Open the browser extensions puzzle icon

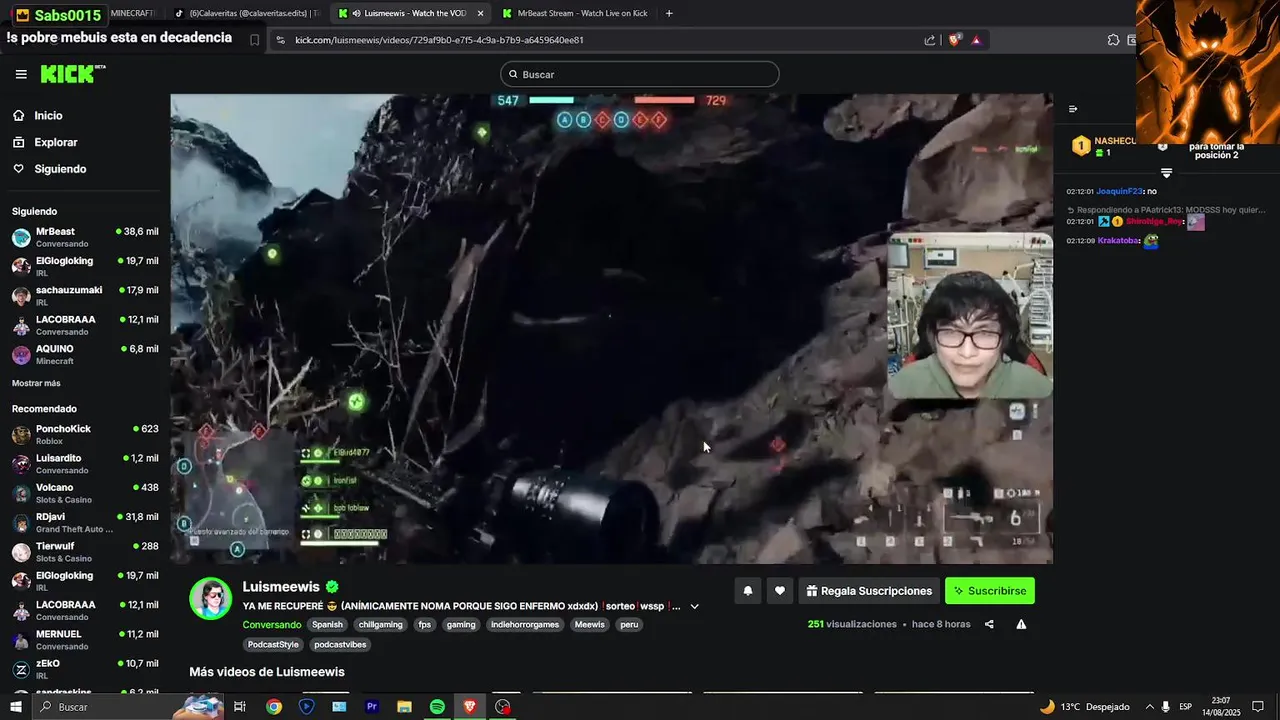(1113, 40)
